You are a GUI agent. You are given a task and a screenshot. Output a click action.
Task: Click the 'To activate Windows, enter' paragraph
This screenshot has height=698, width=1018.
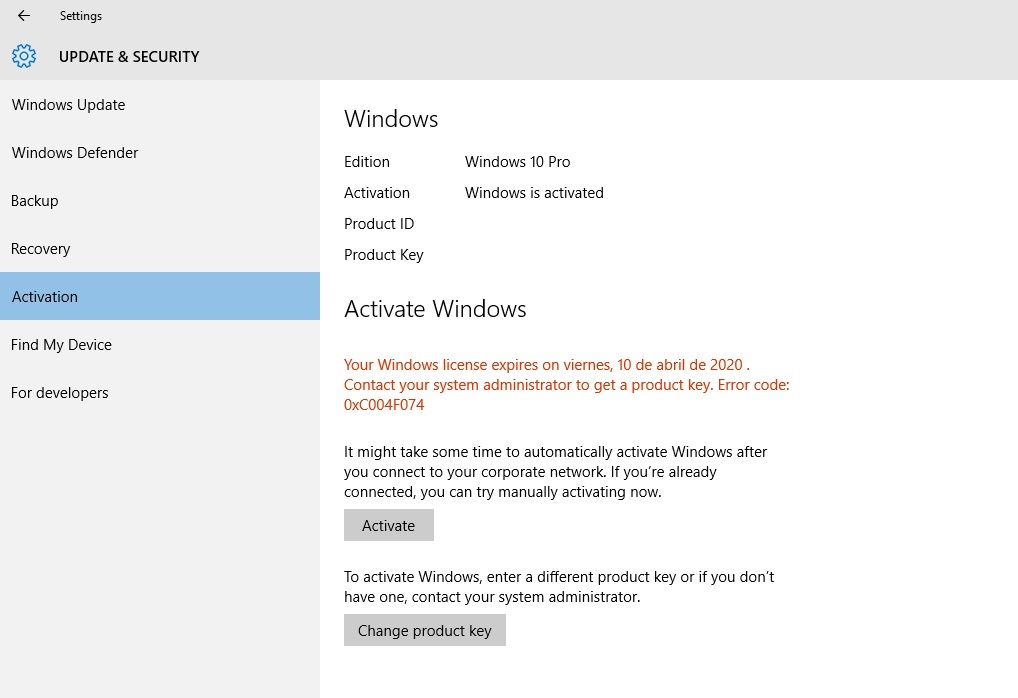click(559, 587)
